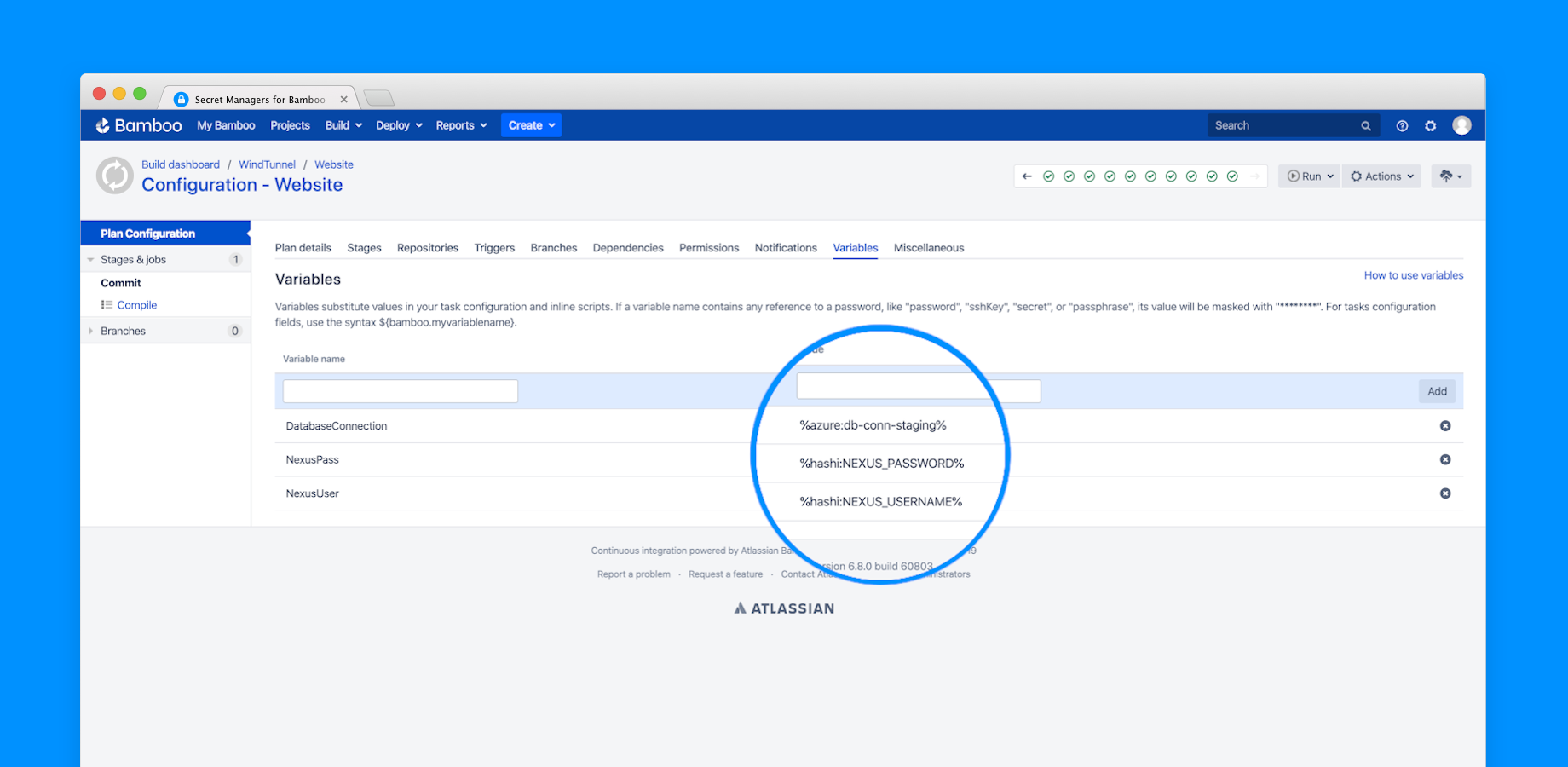This screenshot has width=1568, height=767.
Task: Delete the NexusUser variable
Action: pyautogui.click(x=1445, y=493)
